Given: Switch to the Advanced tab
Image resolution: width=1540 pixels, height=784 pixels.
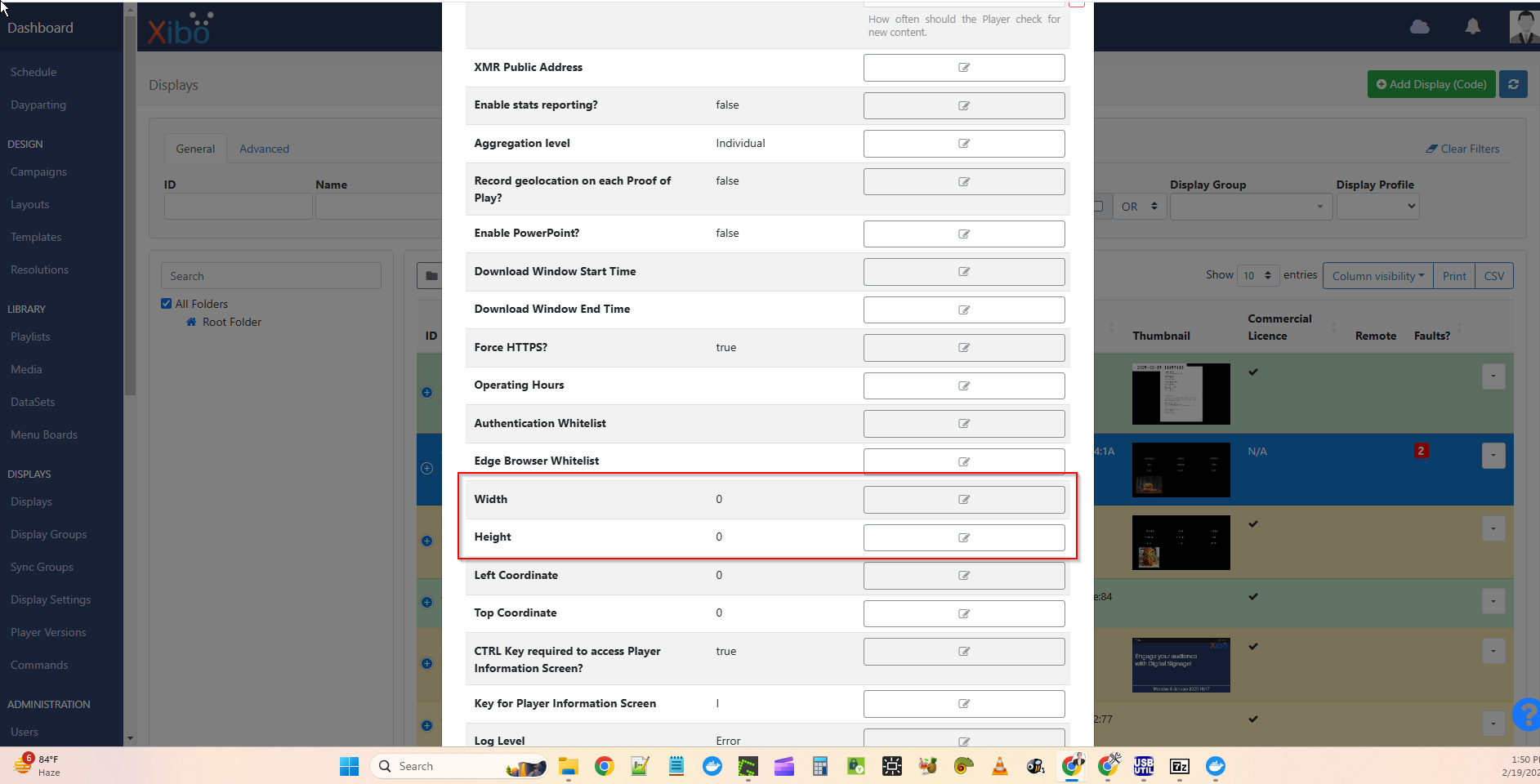Looking at the screenshot, I should 264,149.
